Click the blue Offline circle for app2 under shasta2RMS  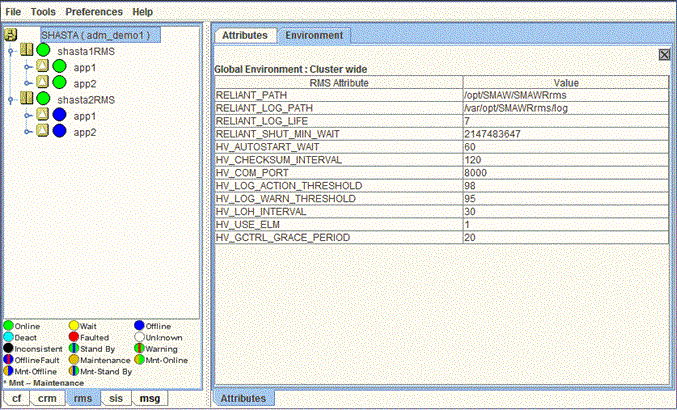[59, 131]
